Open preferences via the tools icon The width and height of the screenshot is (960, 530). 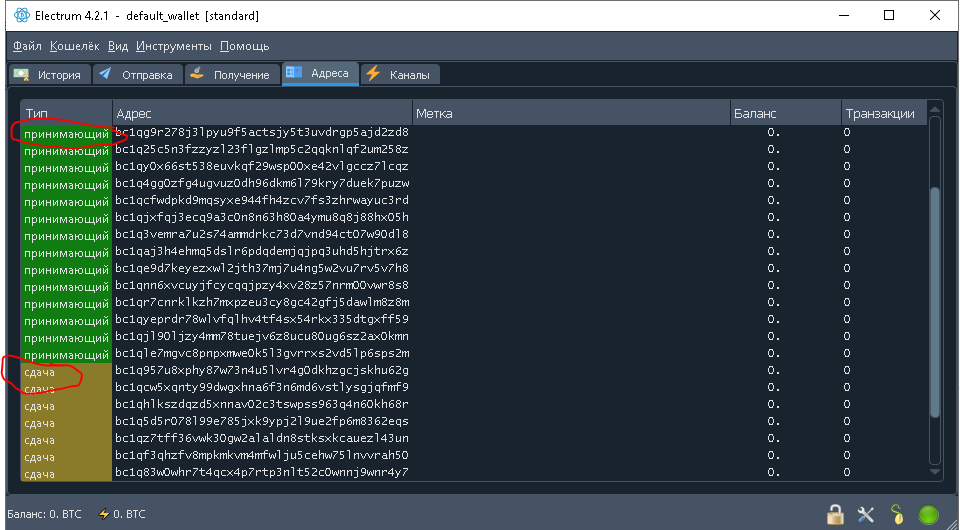(866, 514)
